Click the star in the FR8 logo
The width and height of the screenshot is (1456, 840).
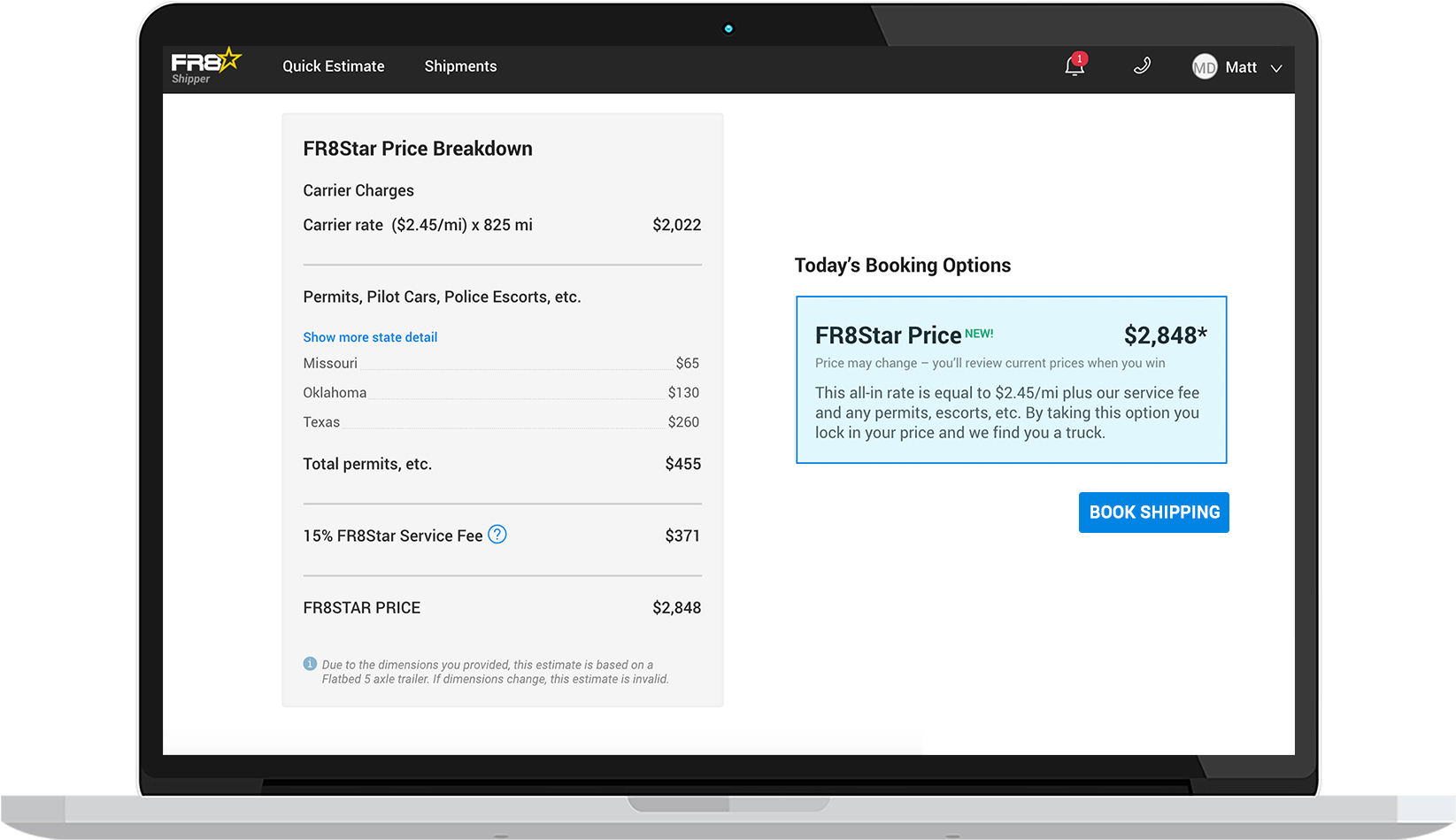coord(228,59)
